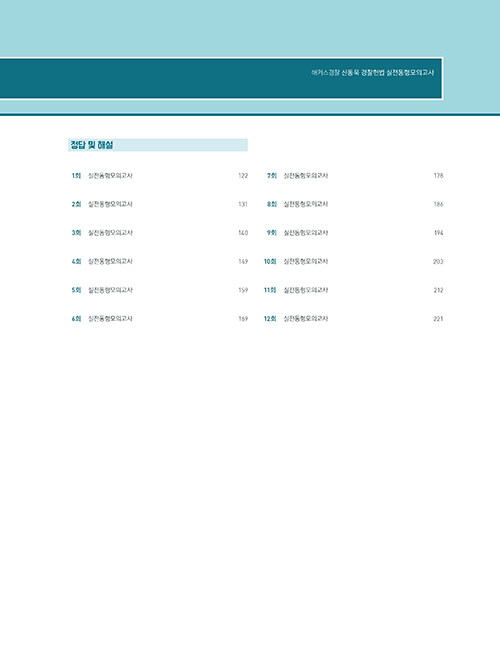This screenshot has width=500, height=659.
Task: Click page number 131
Action: pyautogui.click(x=243, y=204)
